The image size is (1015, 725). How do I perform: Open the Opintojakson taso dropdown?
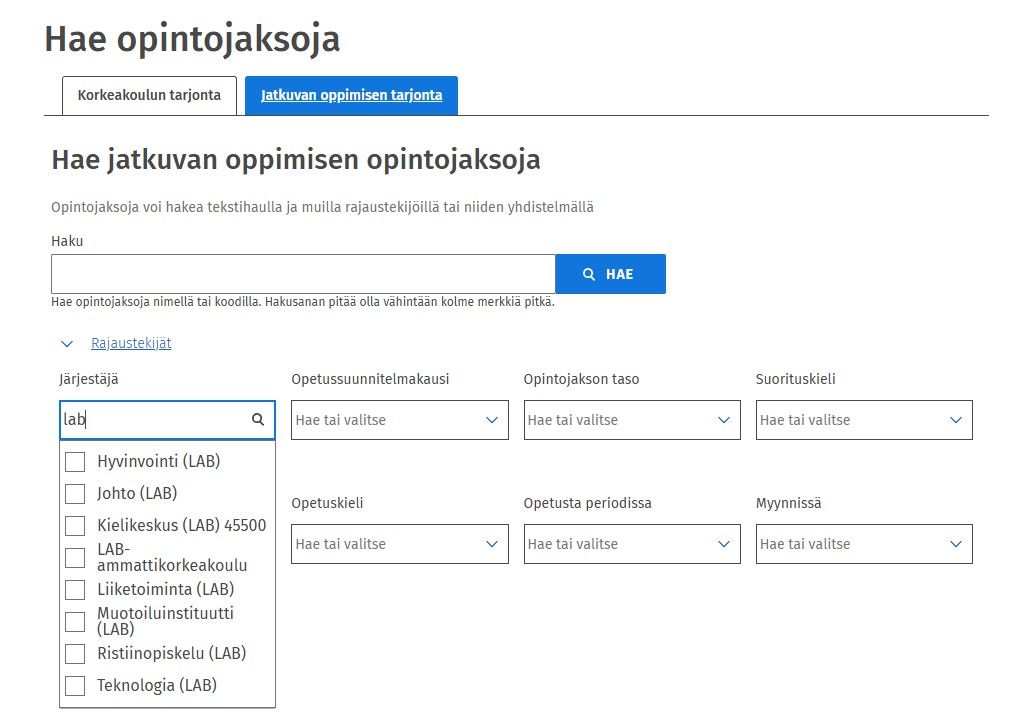632,420
